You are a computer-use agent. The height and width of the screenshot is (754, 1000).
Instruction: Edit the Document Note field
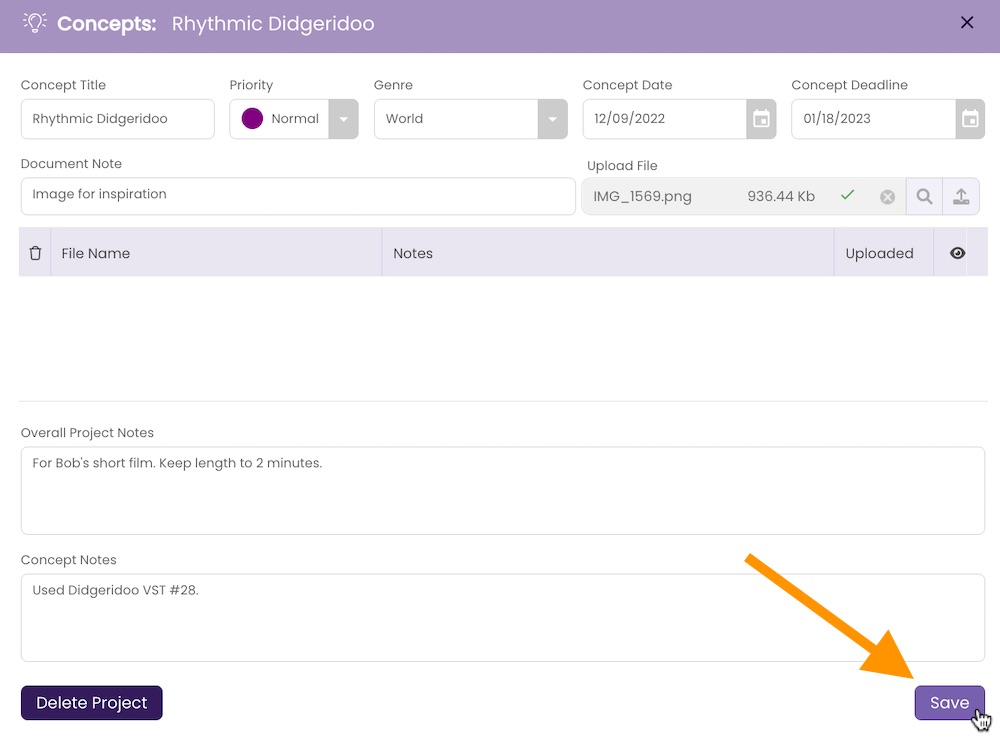(298, 196)
